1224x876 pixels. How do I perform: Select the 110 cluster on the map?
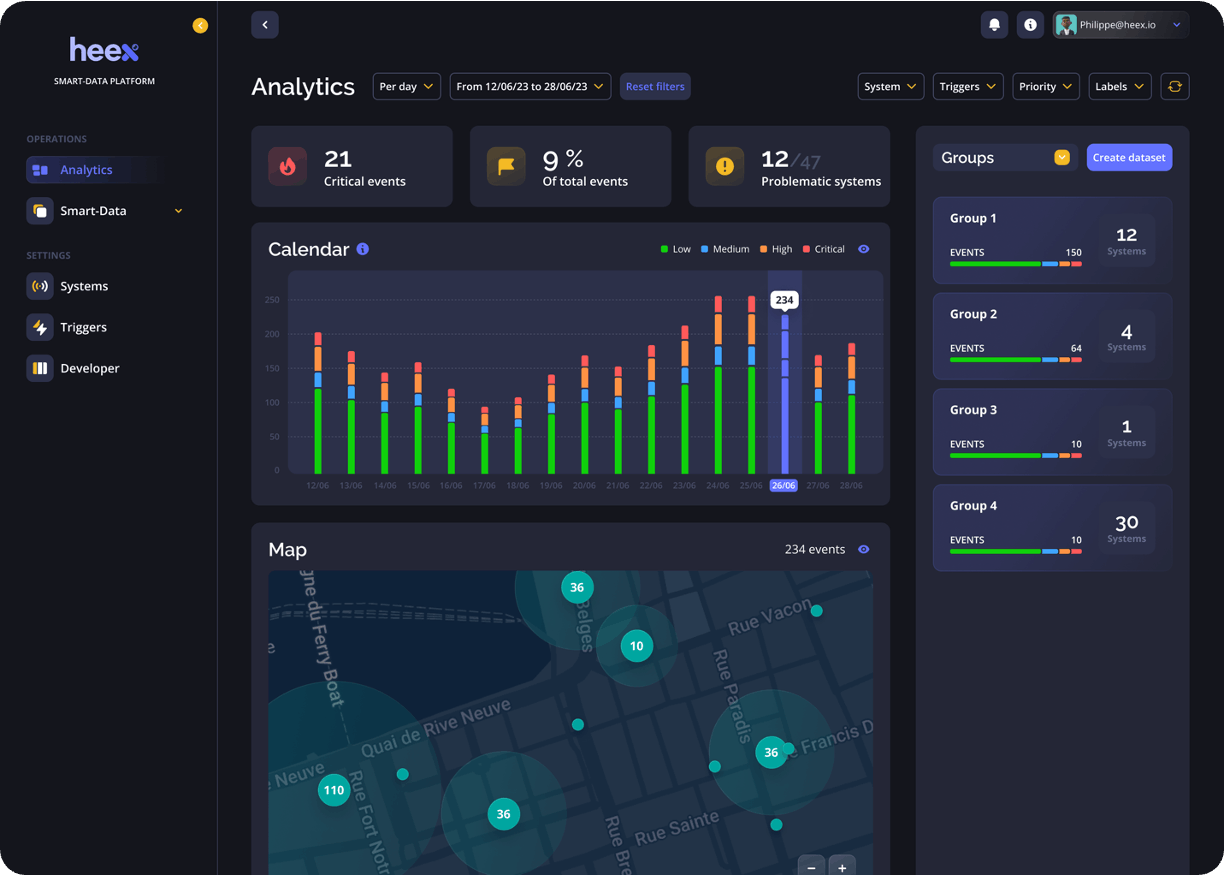[x=334, y=790]
